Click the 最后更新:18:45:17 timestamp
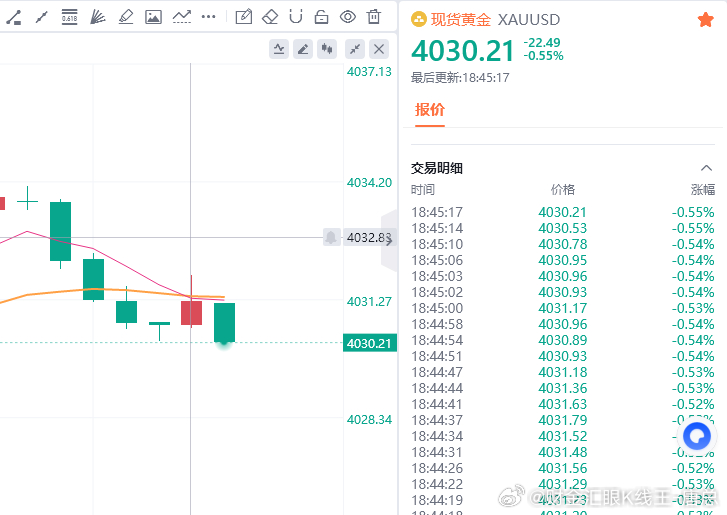Screen dimensions: 727x515 [x=460, y=77]
